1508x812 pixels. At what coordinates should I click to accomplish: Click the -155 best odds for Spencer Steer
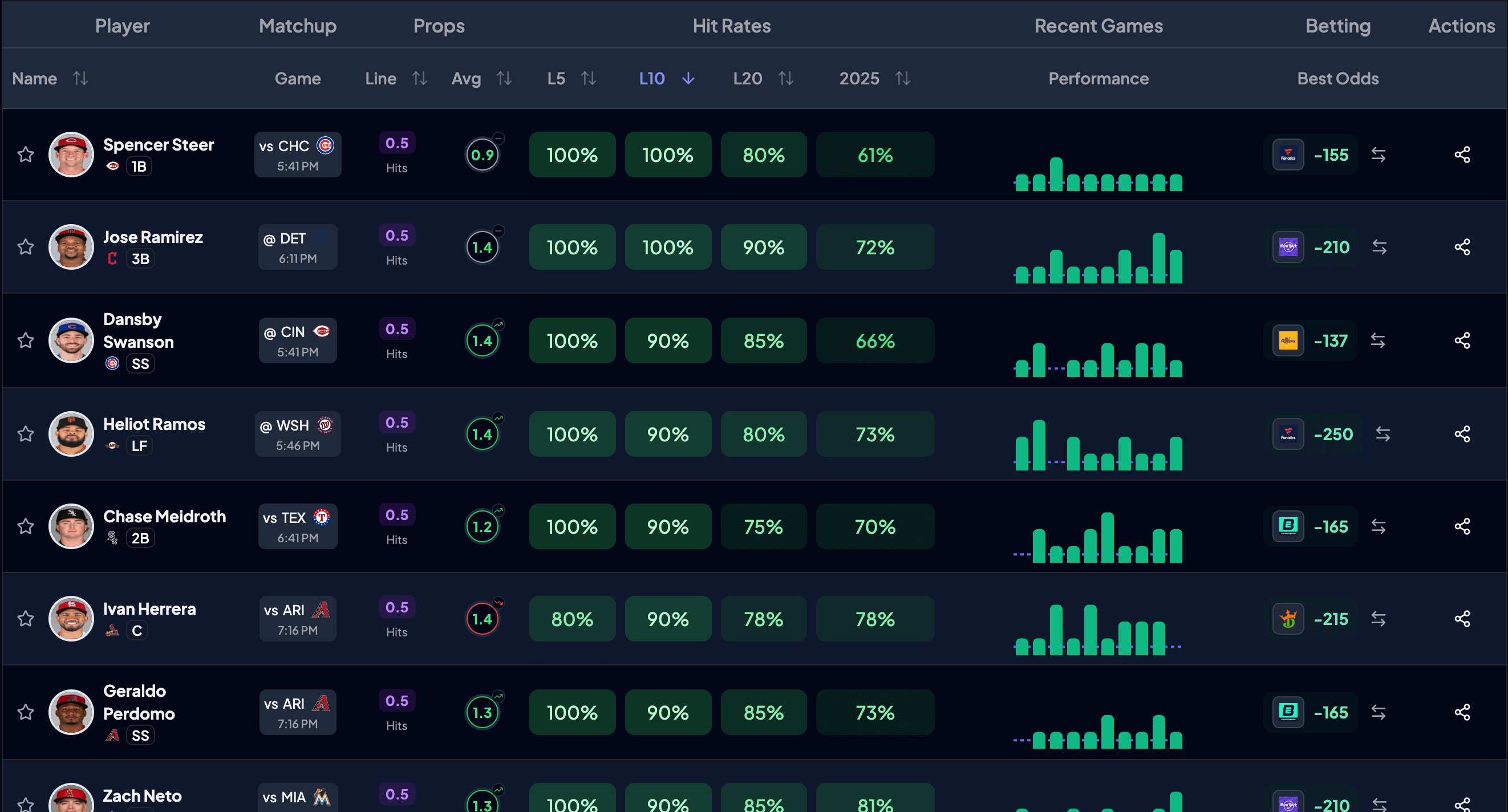click(x=1331, y=155)
